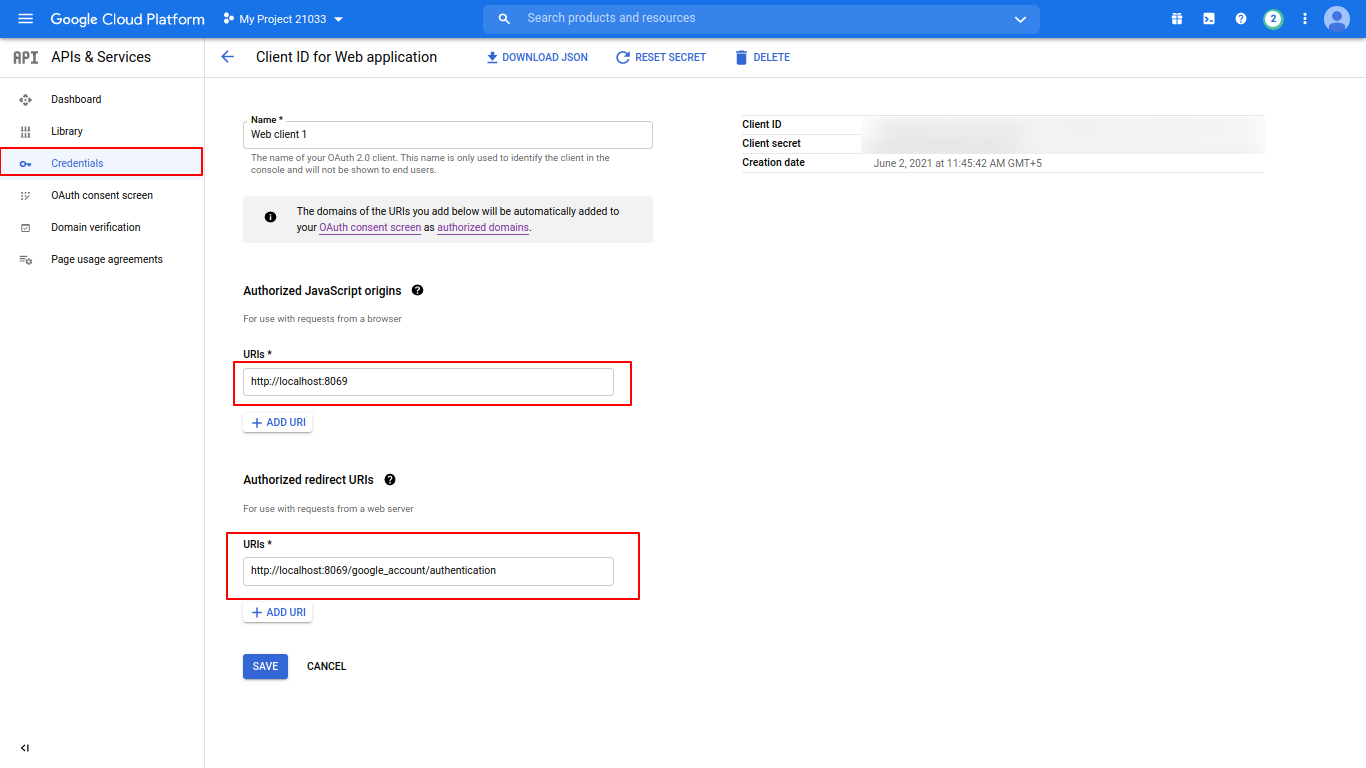The height and width of the screenshot is (768, 1366).
Task: Open help for Authorized redirect URIs
Action: click(390, 480)
